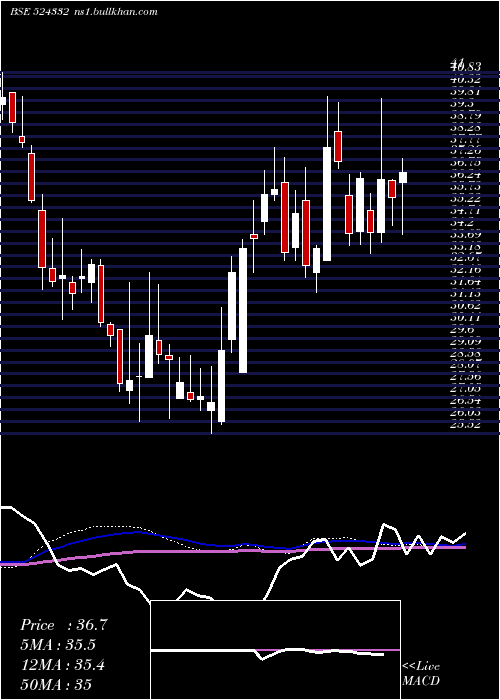Click the 31.64 price axis label
This screenshot has height=700, width=500.
pos(466,282)
